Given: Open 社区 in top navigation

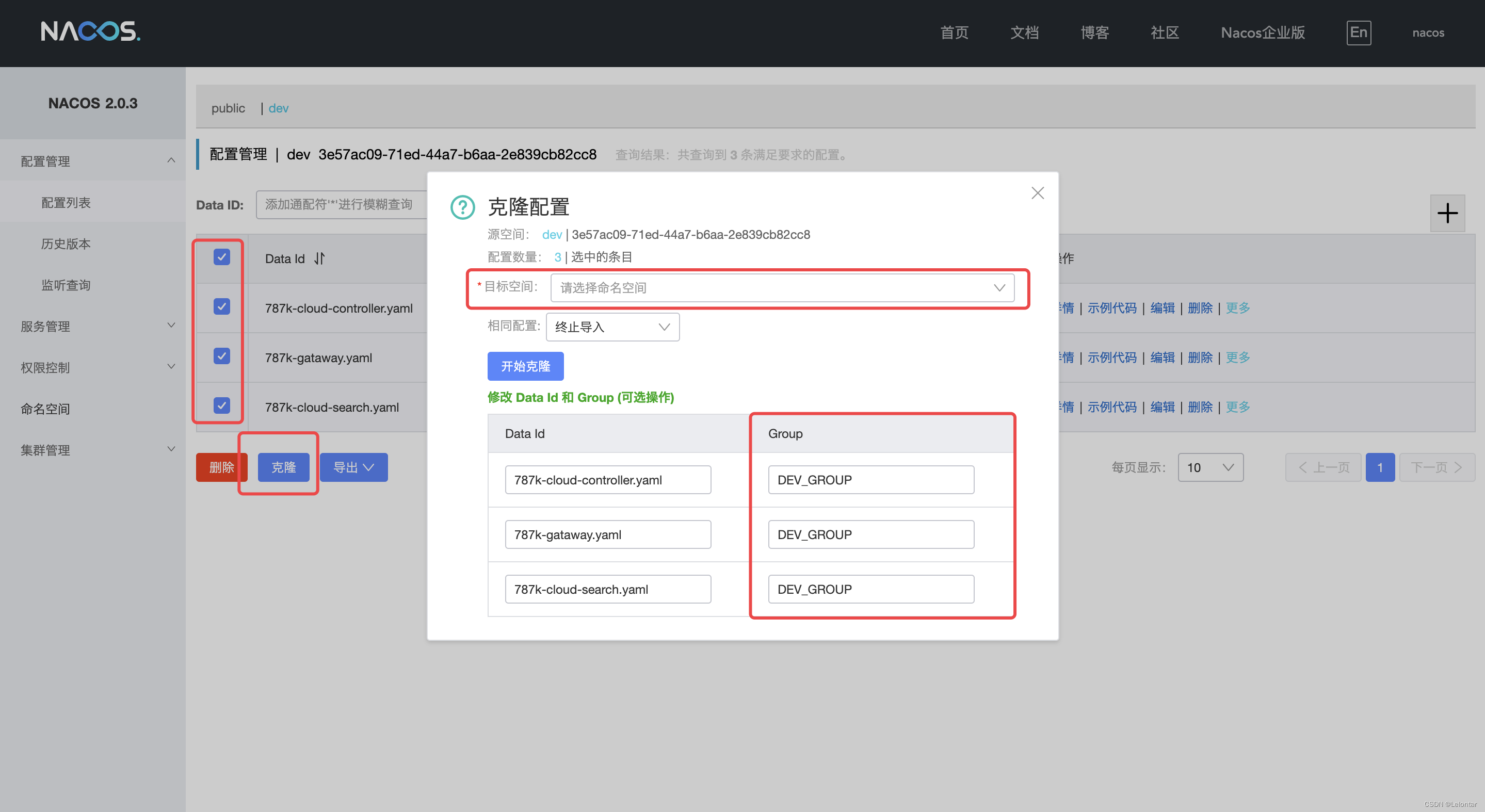Looking at the screenshot, I should (x=1165, y=33).
